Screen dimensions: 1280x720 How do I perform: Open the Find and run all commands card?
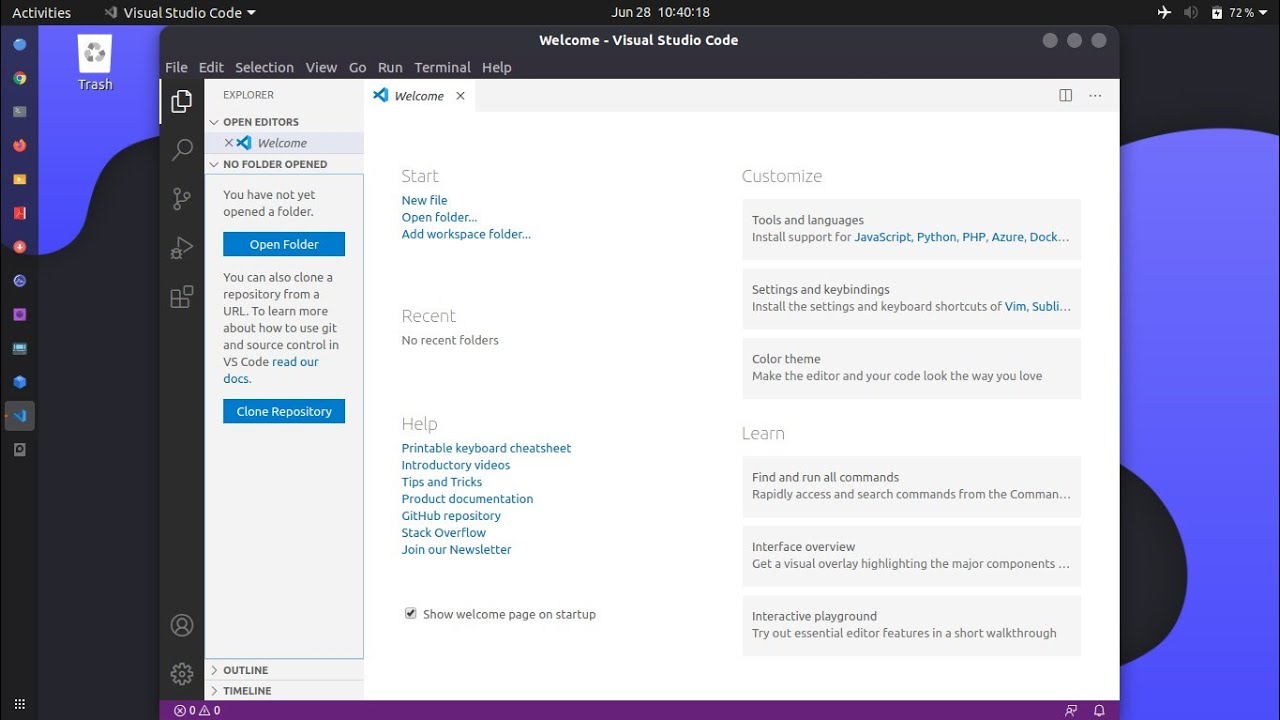912,486
